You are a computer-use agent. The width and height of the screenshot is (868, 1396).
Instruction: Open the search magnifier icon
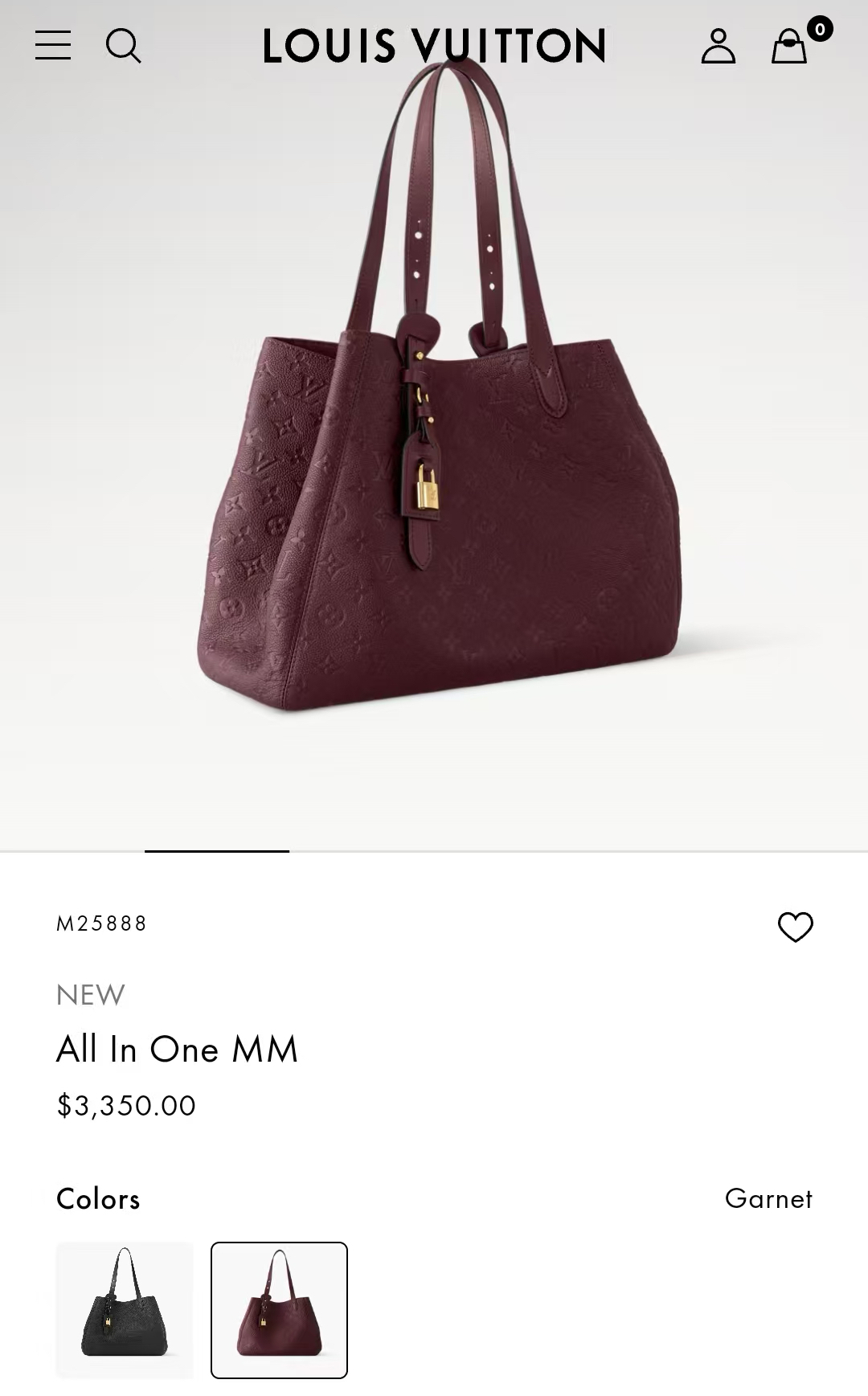point(124,46)
